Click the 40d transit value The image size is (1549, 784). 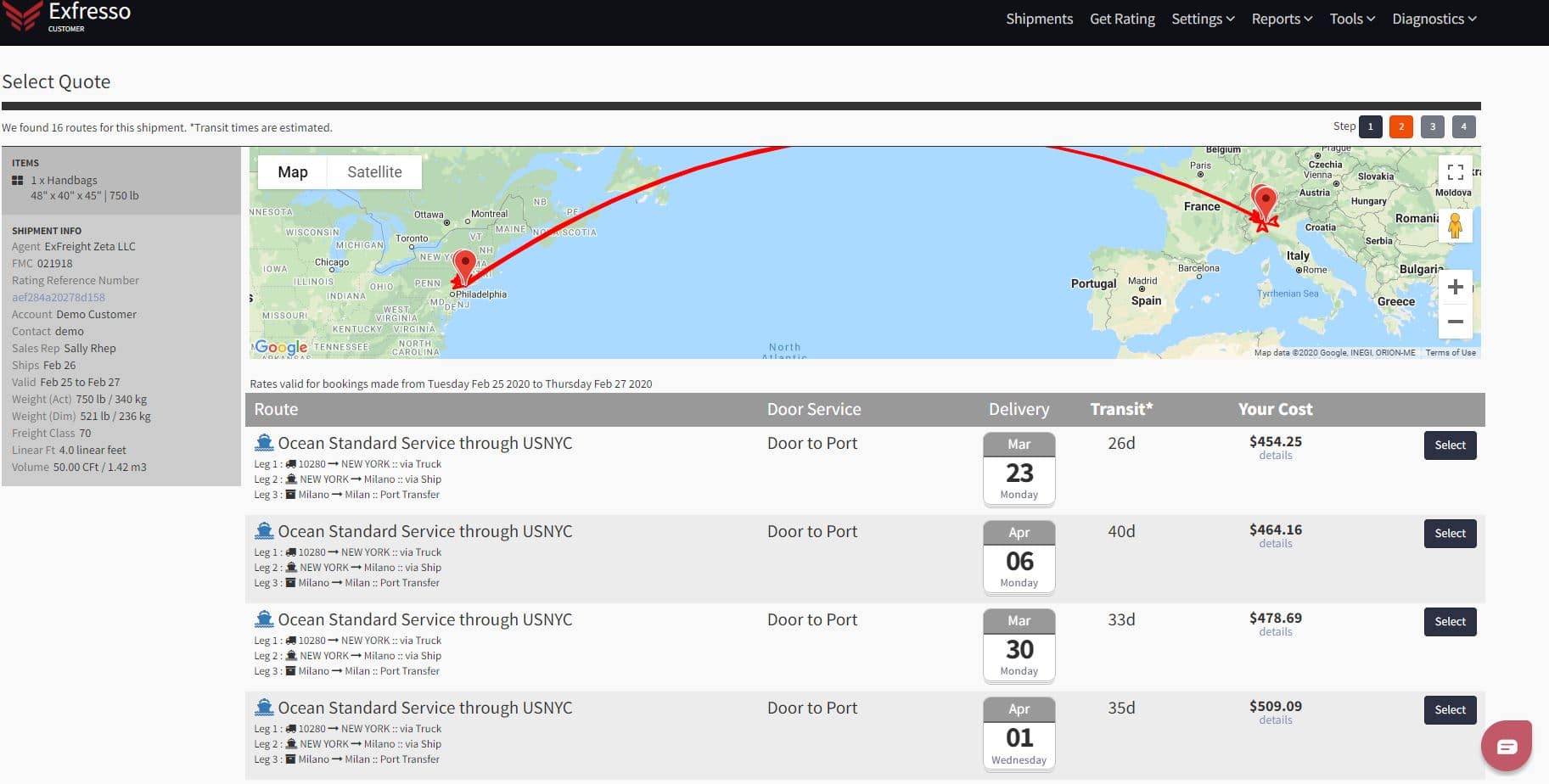click(1121, 531)
